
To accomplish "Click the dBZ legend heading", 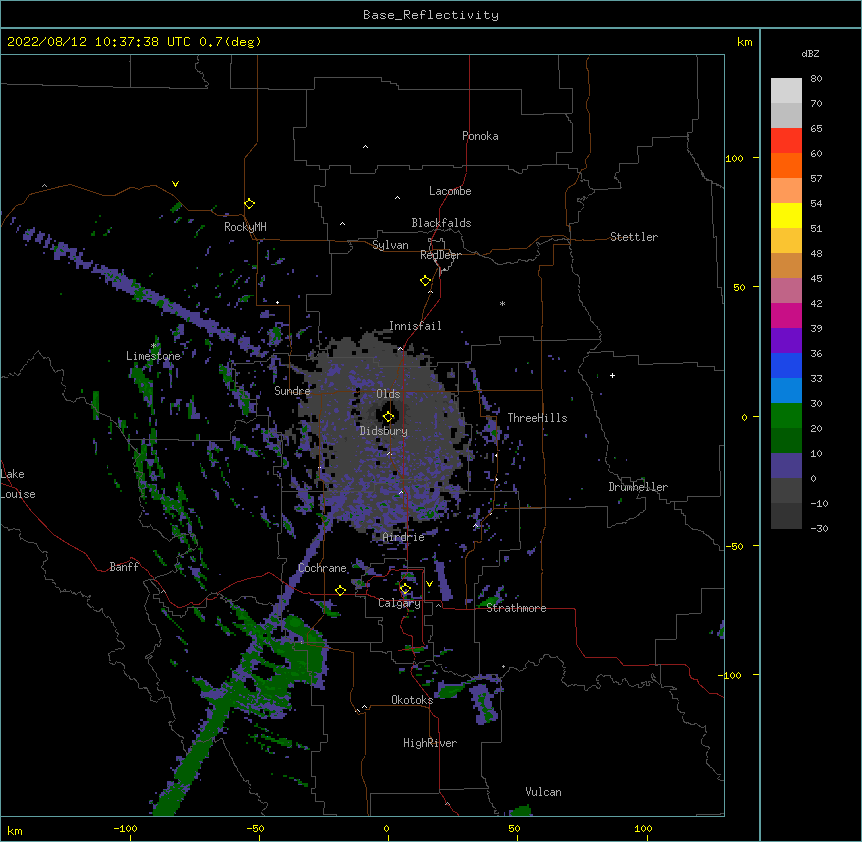I will click(810, 53).
